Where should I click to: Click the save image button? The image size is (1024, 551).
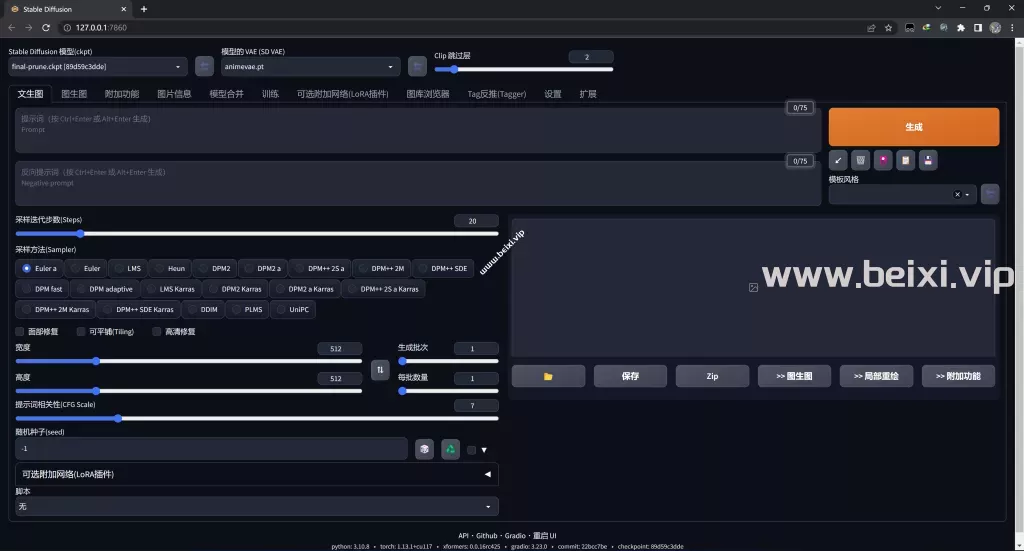point(630,376)
